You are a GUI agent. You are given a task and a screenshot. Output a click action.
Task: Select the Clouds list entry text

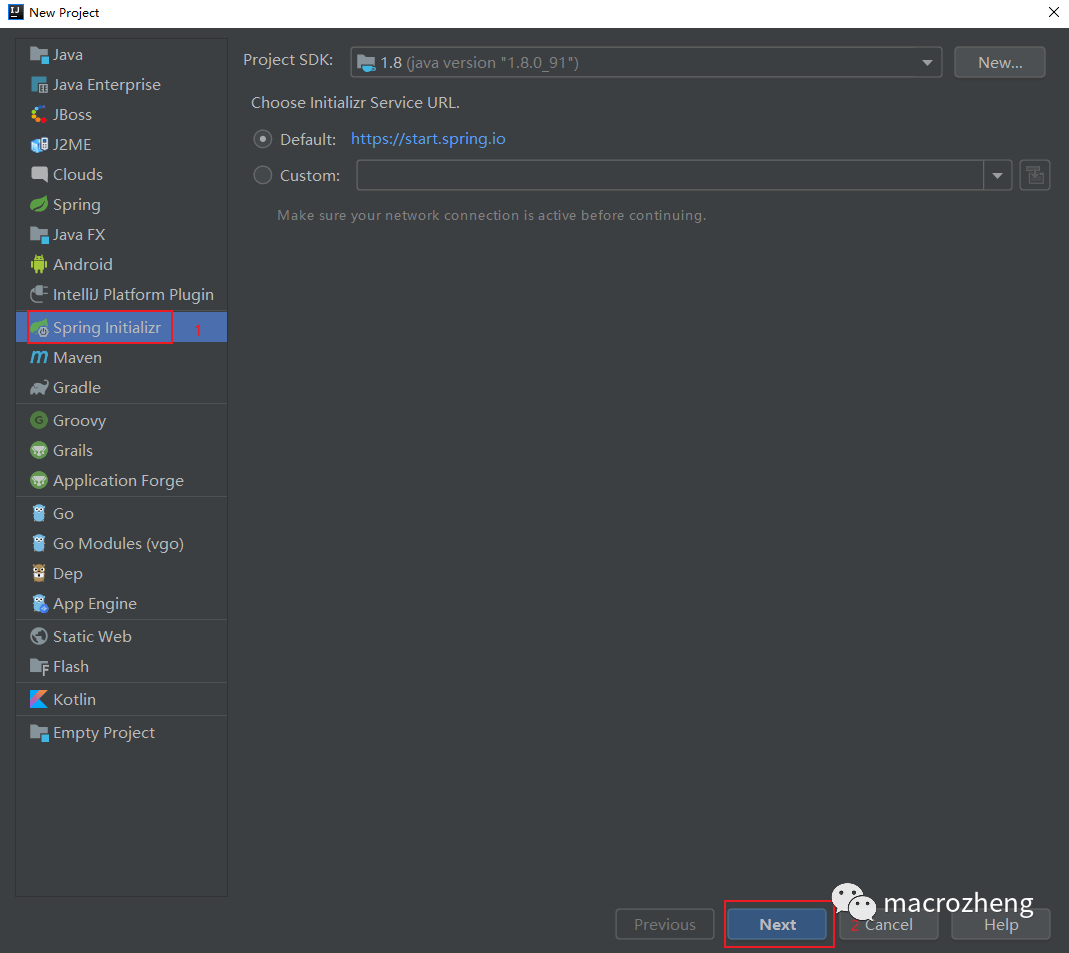pyautogui.click(x=78, y=175)
